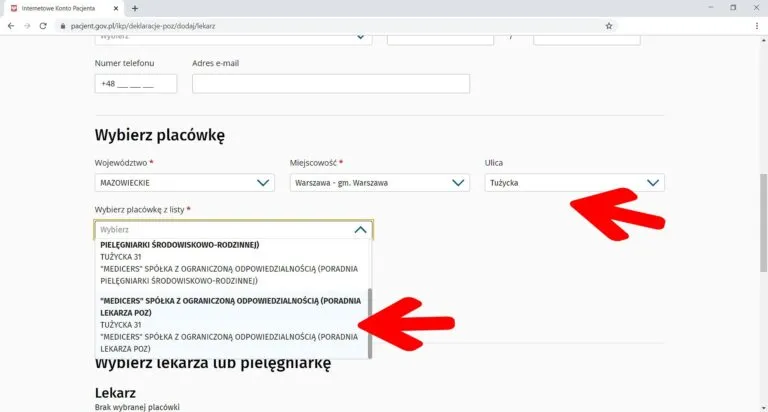Open the partially visible Wybierz dropdown at the top
Viewport: 768px width, 412px height.
[x=233, y=38]
